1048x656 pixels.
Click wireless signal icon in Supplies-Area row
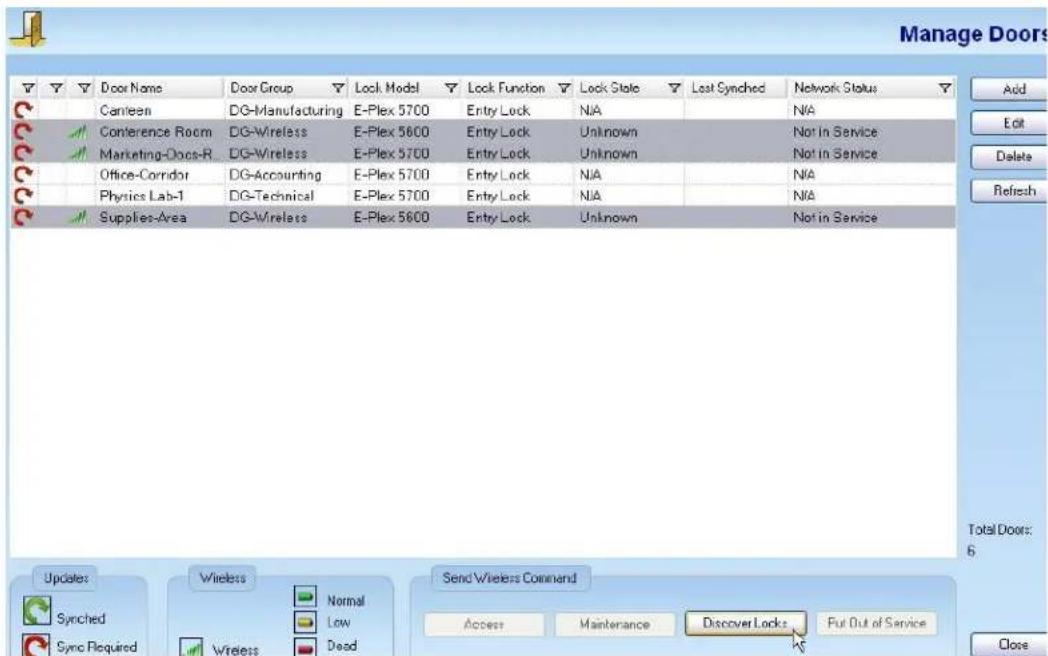click(x=78, y=217)
